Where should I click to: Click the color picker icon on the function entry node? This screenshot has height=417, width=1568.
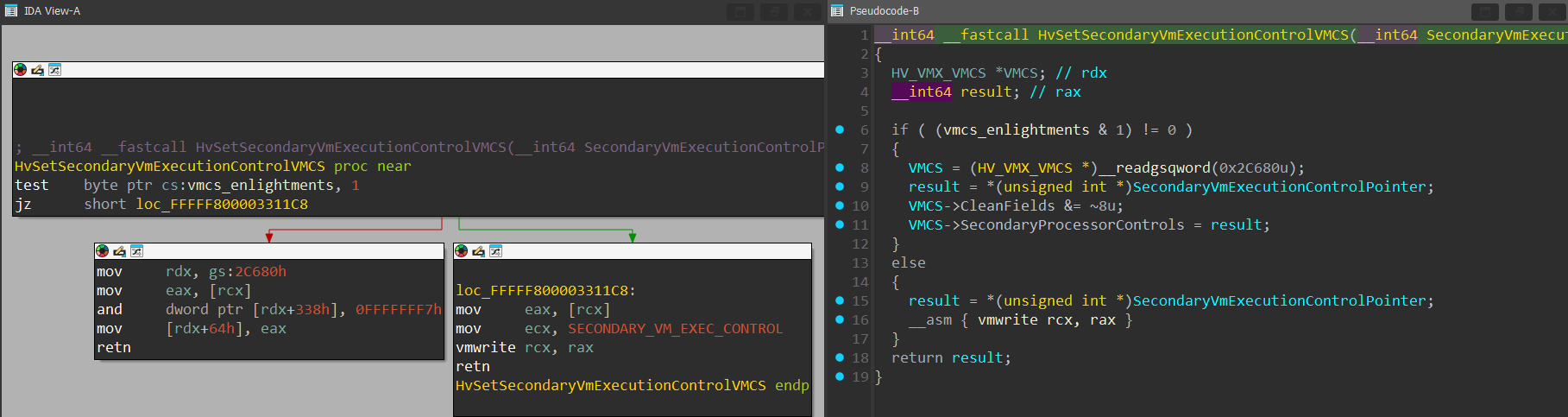click(21, 70)
